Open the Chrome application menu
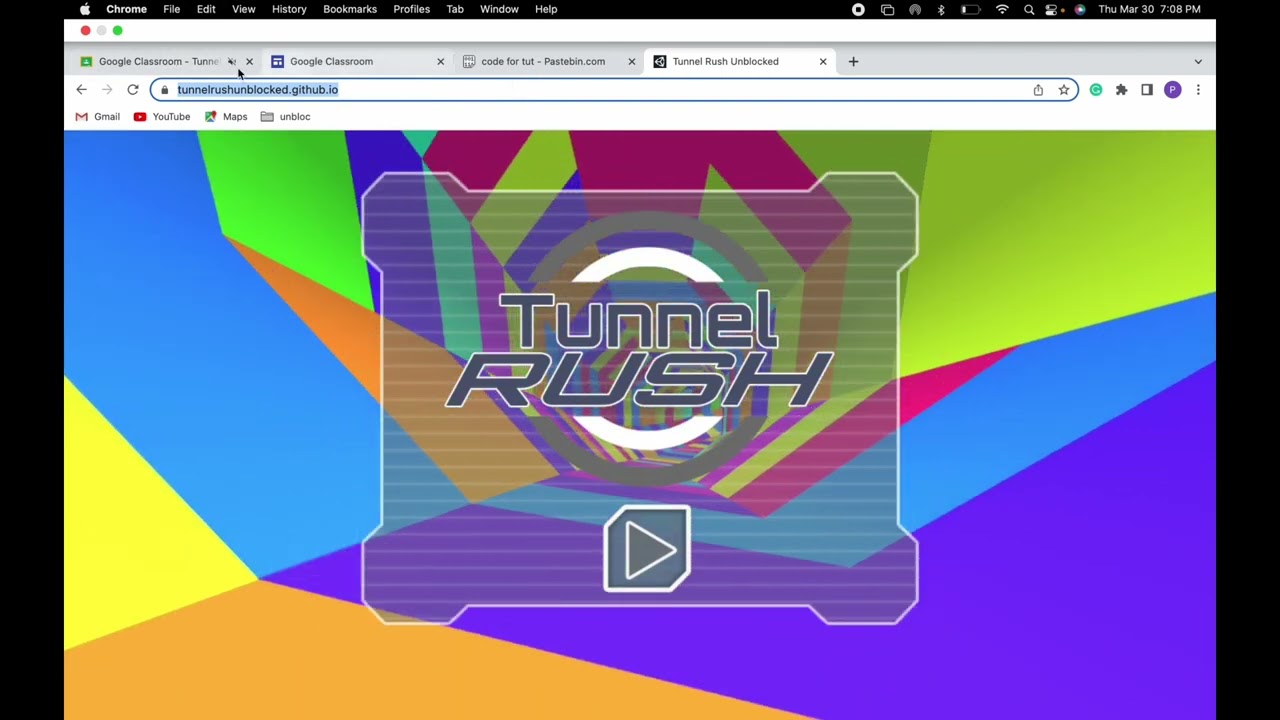 [x=127, y=9]
